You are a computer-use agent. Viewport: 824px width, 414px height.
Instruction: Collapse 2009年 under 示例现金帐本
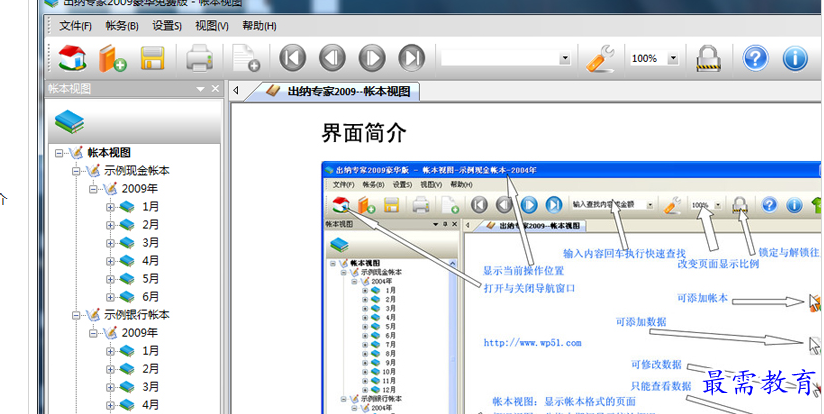point(94,189)
